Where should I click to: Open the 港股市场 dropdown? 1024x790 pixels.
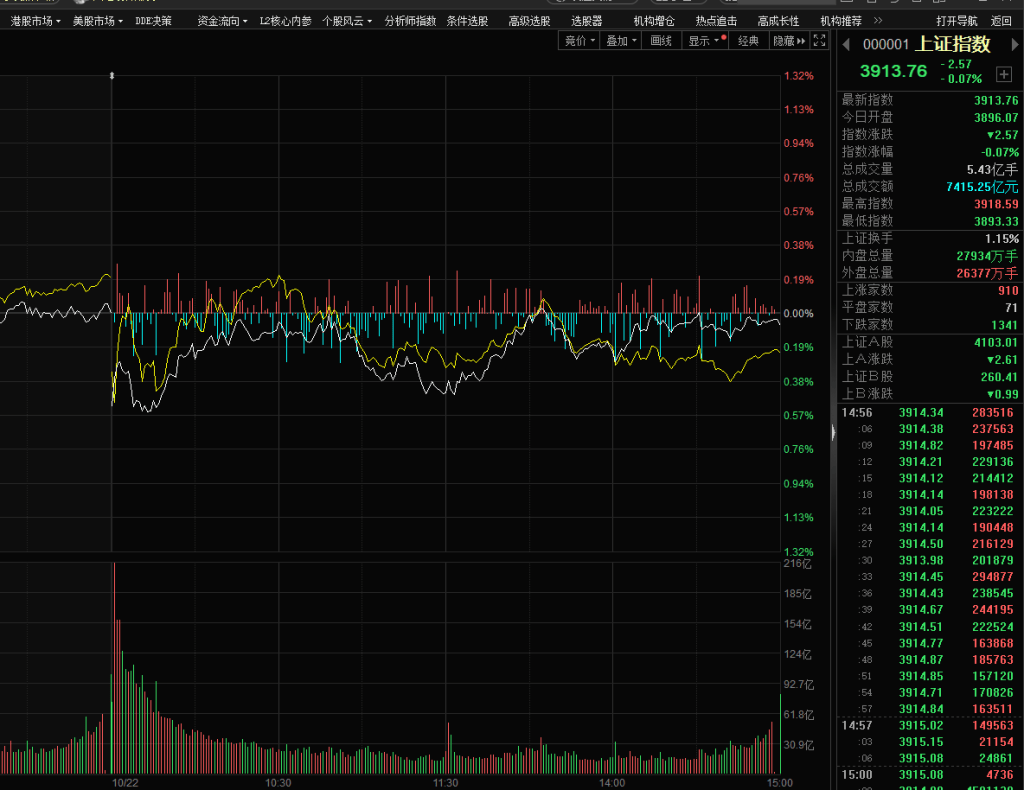(35, 20)
